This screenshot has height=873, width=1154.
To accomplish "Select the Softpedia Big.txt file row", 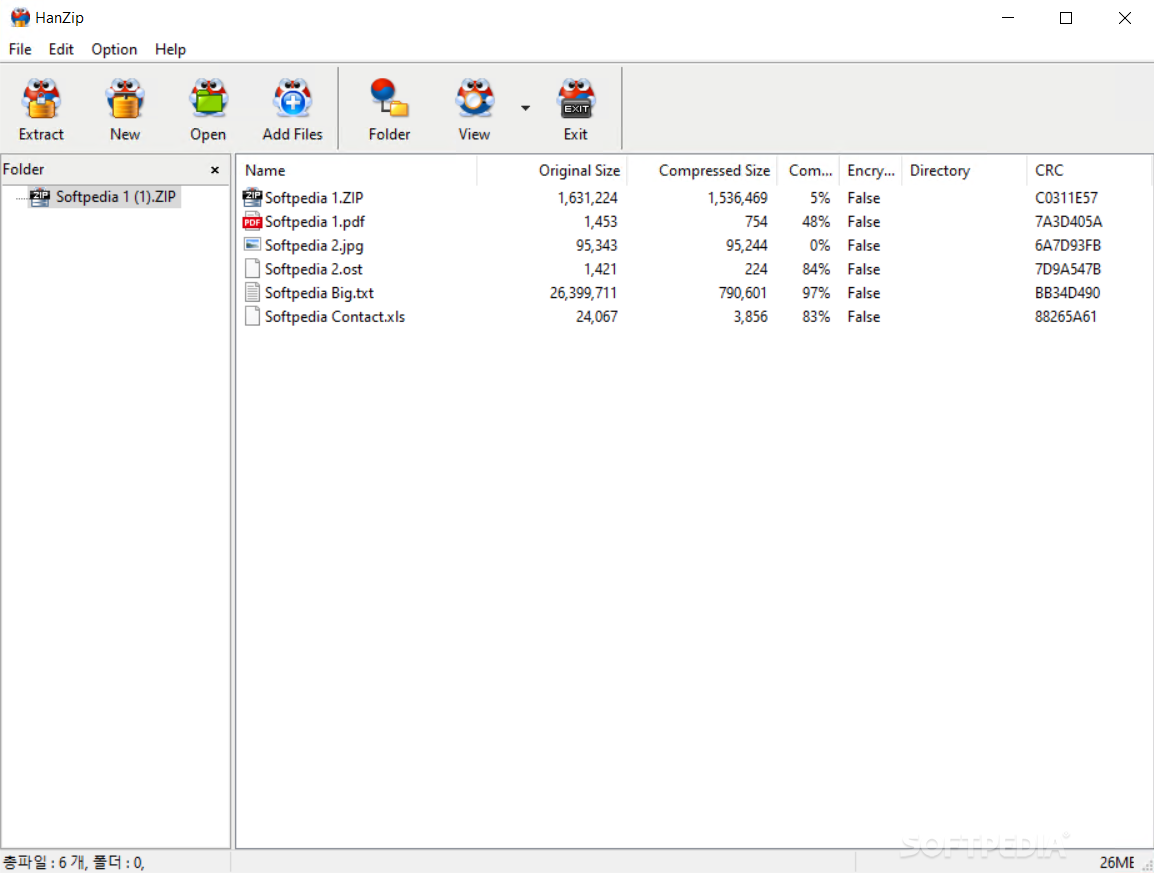I will pos(695,292).
